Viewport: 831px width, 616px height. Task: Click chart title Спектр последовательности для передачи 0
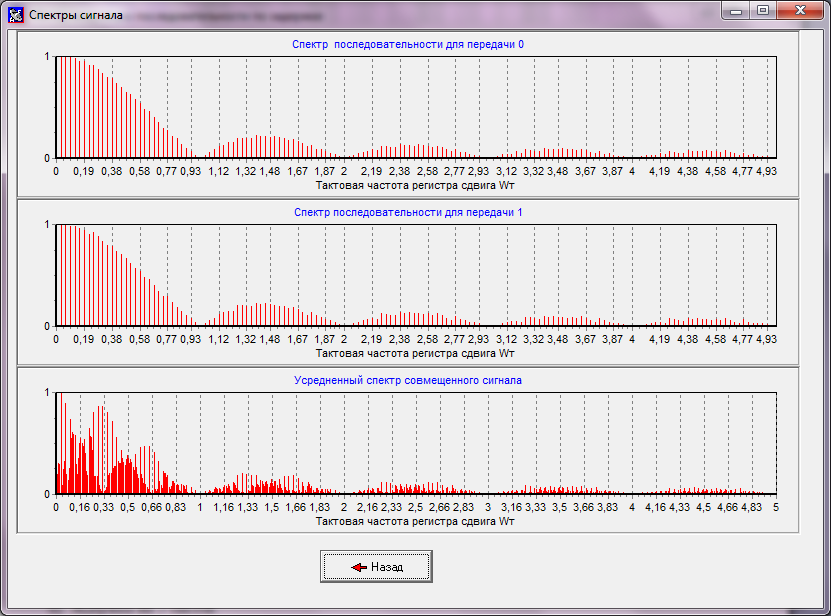[x=408, y=45]
